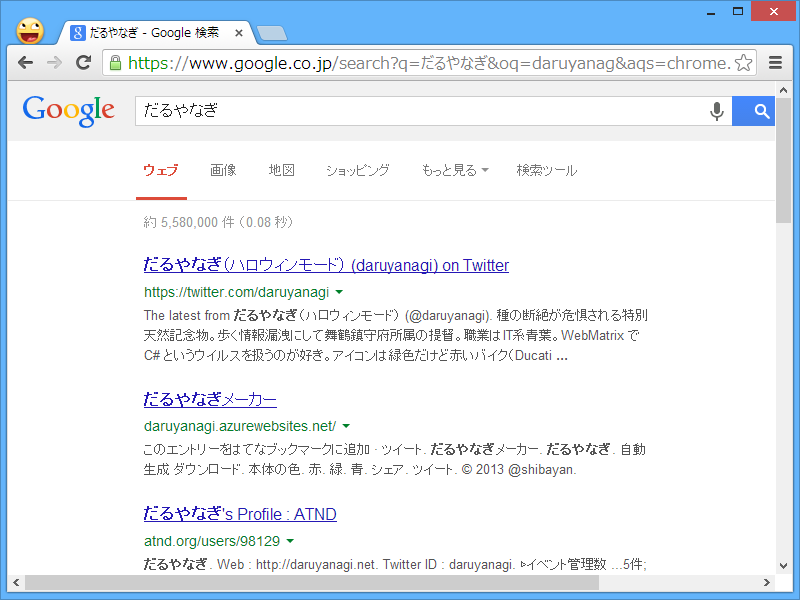Open 検索ツール options

pyautogui.click(x=546, y=170)
